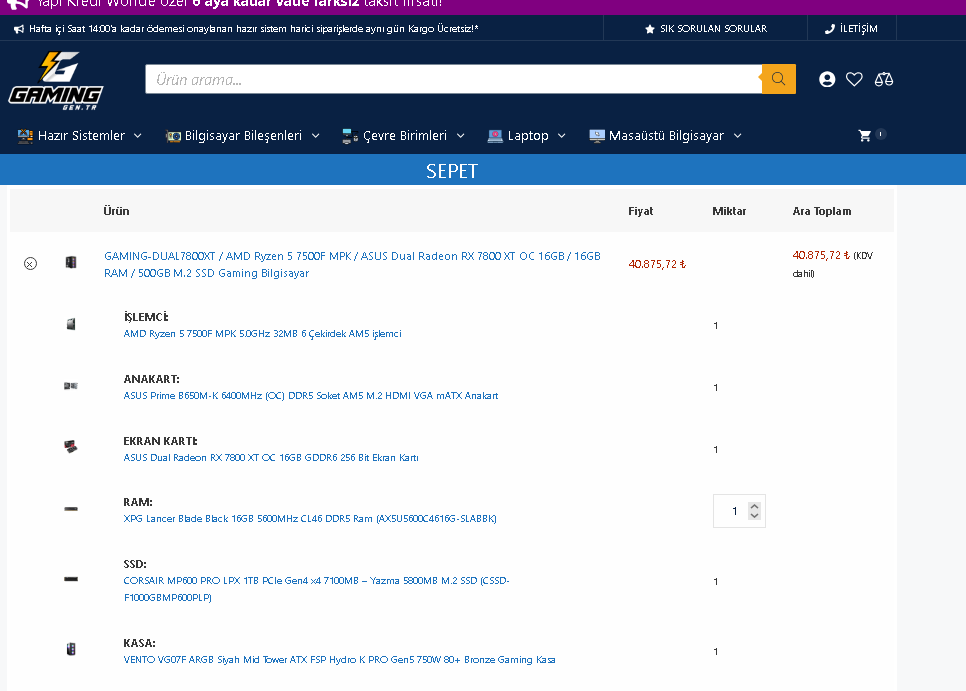Open the shopping cart icon
This screenshot has height=691, width=966.
[x=865, y=135]
